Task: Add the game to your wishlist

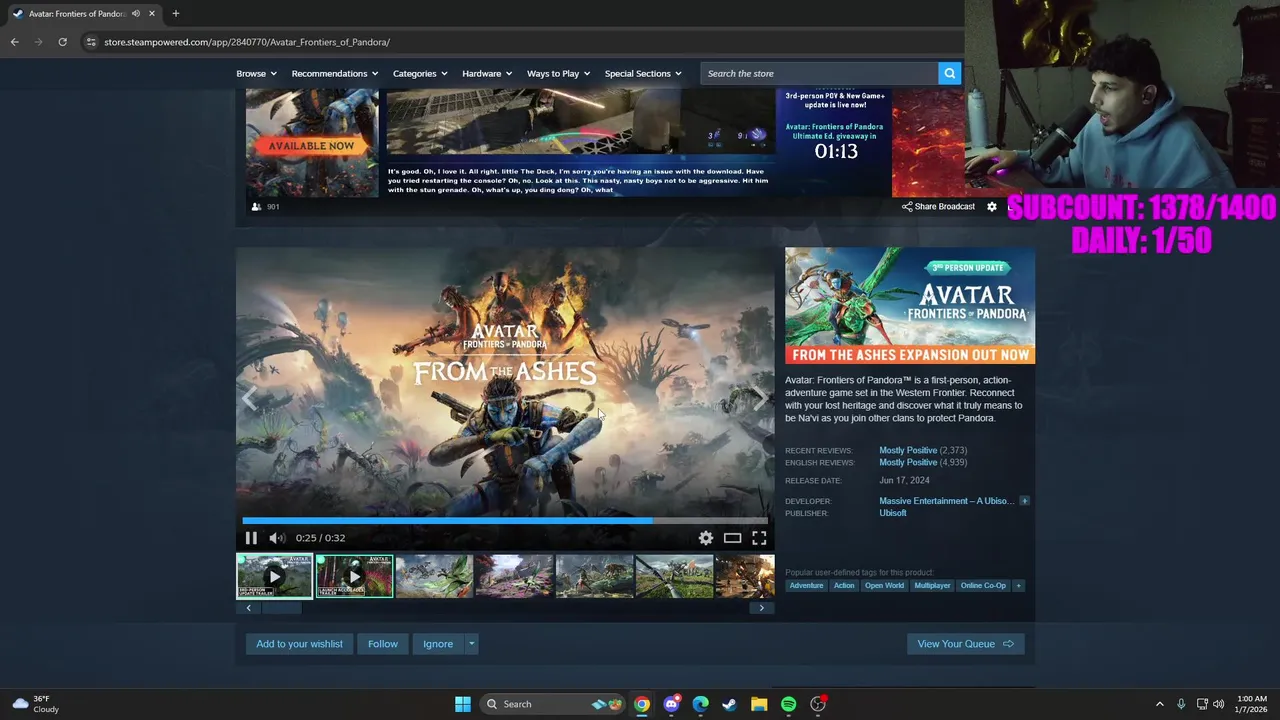Action: (x=299, y=644)
